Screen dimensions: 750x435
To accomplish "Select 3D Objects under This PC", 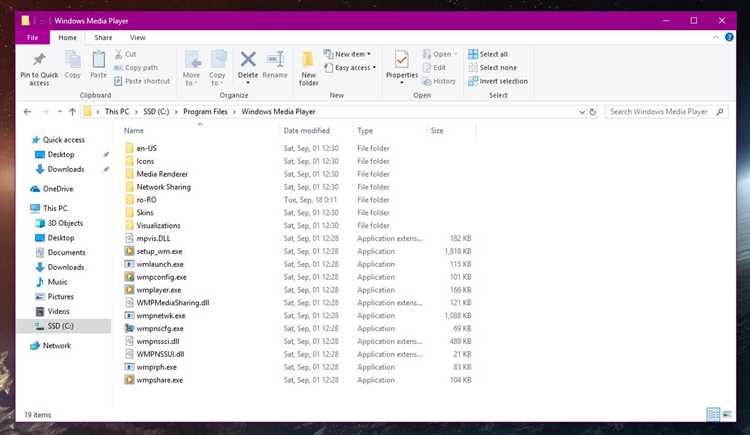I will pos(65,223).
